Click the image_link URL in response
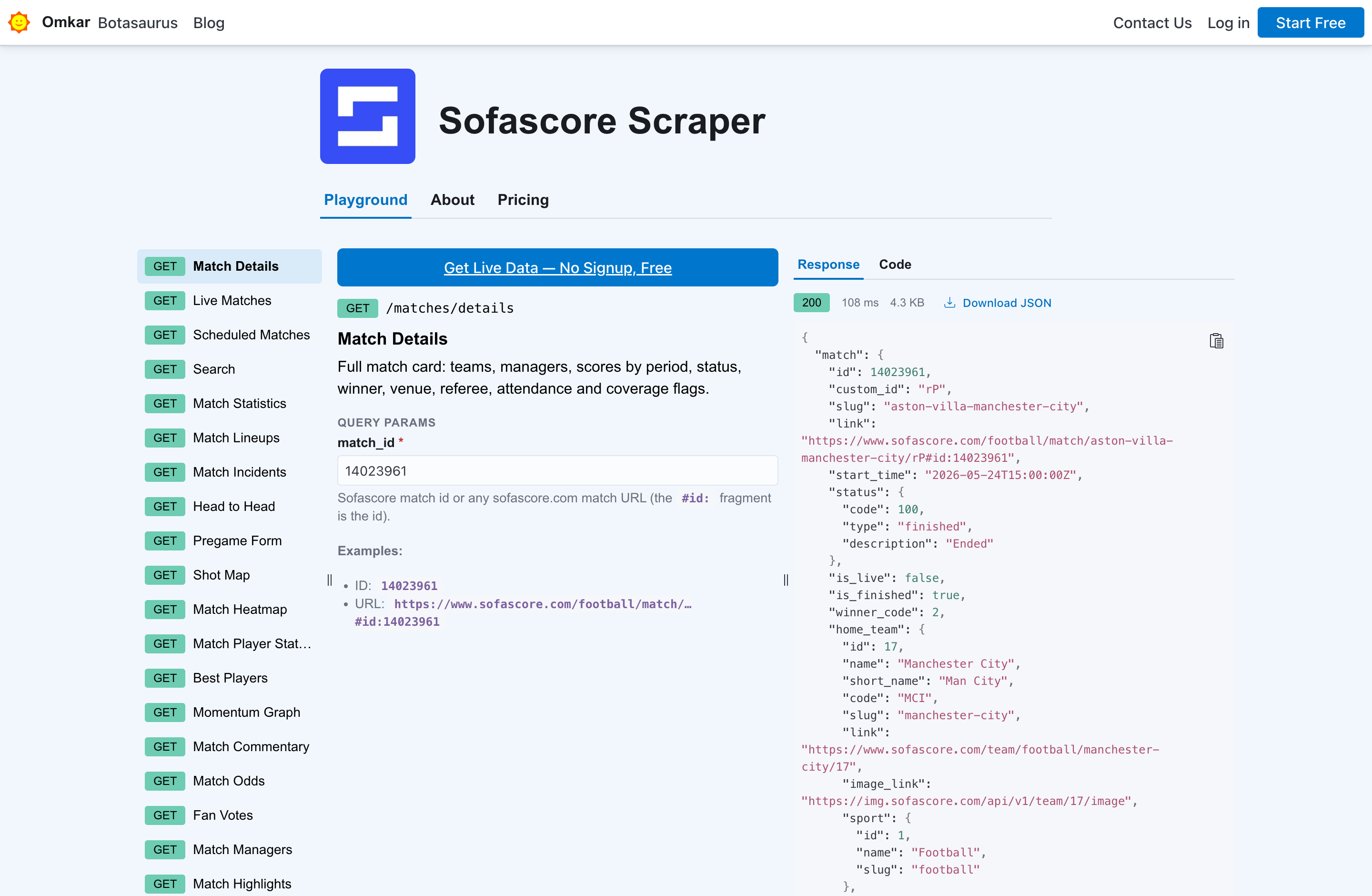 point(966,801)
